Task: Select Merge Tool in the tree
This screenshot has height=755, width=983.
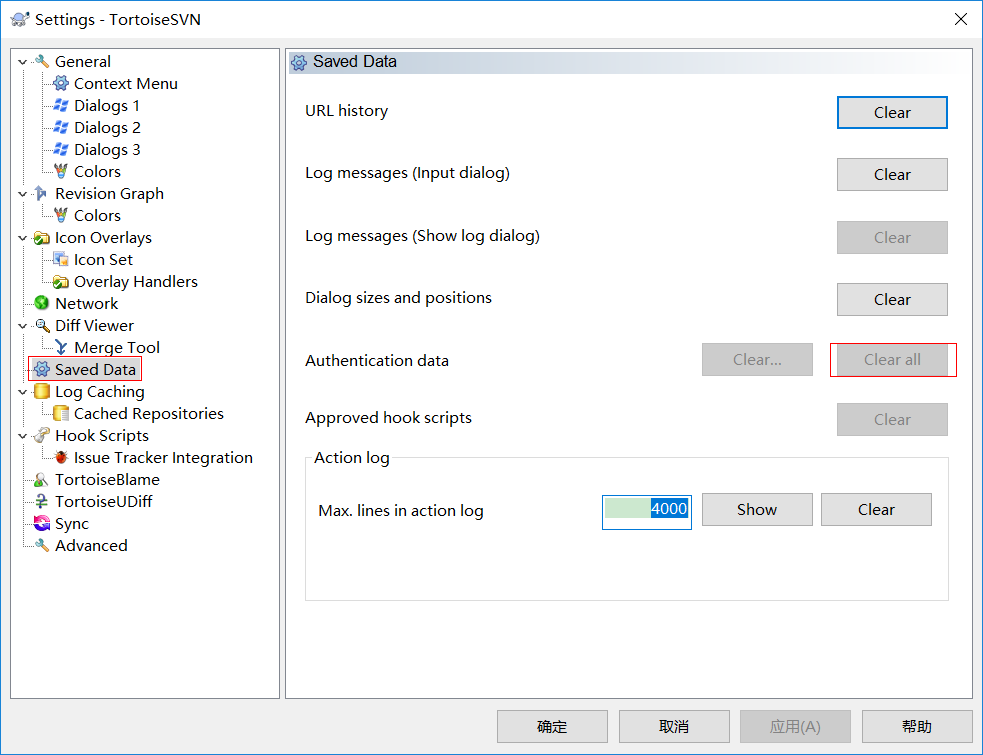Action: coord(117,347)
